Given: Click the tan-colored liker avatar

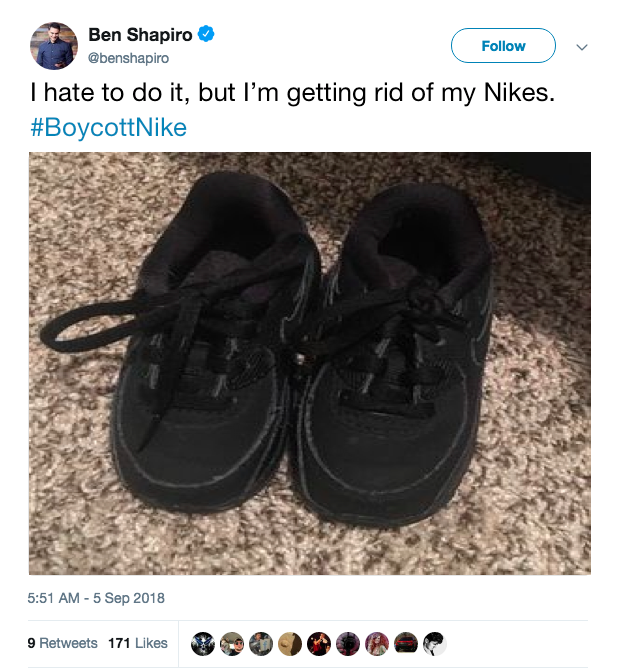Looking at the screenshot, I should [x=290, y=643].
